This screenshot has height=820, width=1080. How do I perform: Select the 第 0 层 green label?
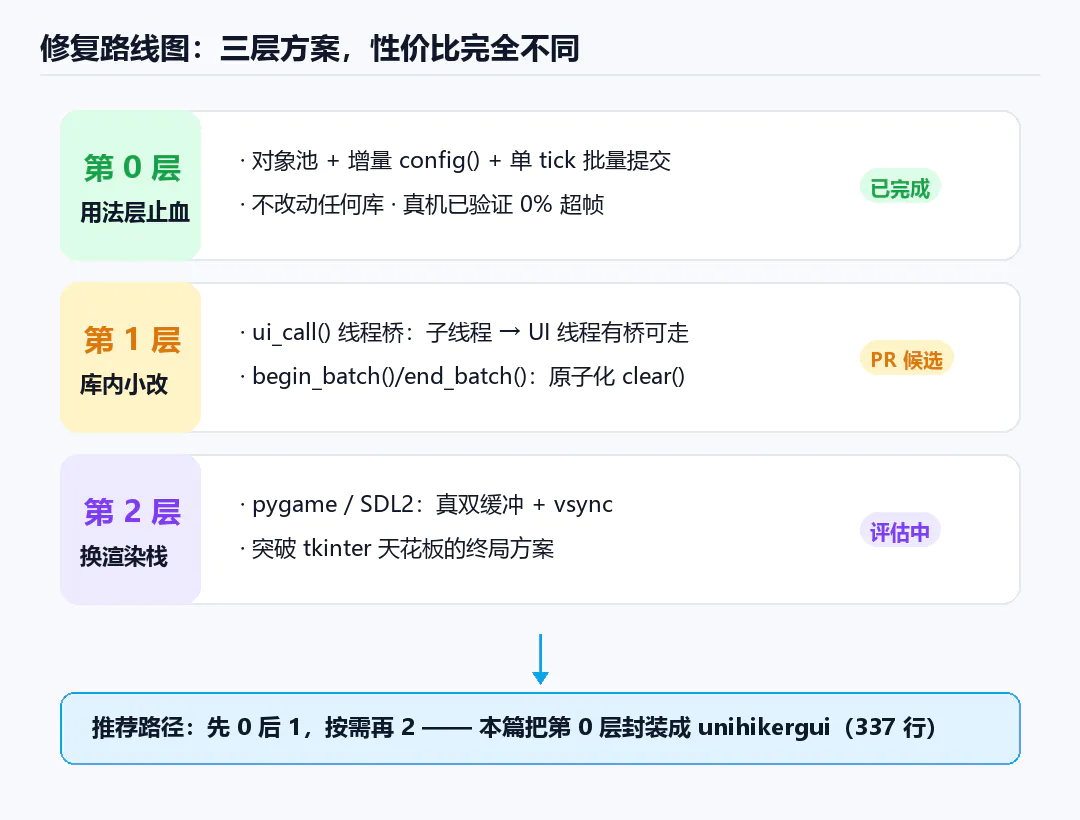(x=132, y=168)
